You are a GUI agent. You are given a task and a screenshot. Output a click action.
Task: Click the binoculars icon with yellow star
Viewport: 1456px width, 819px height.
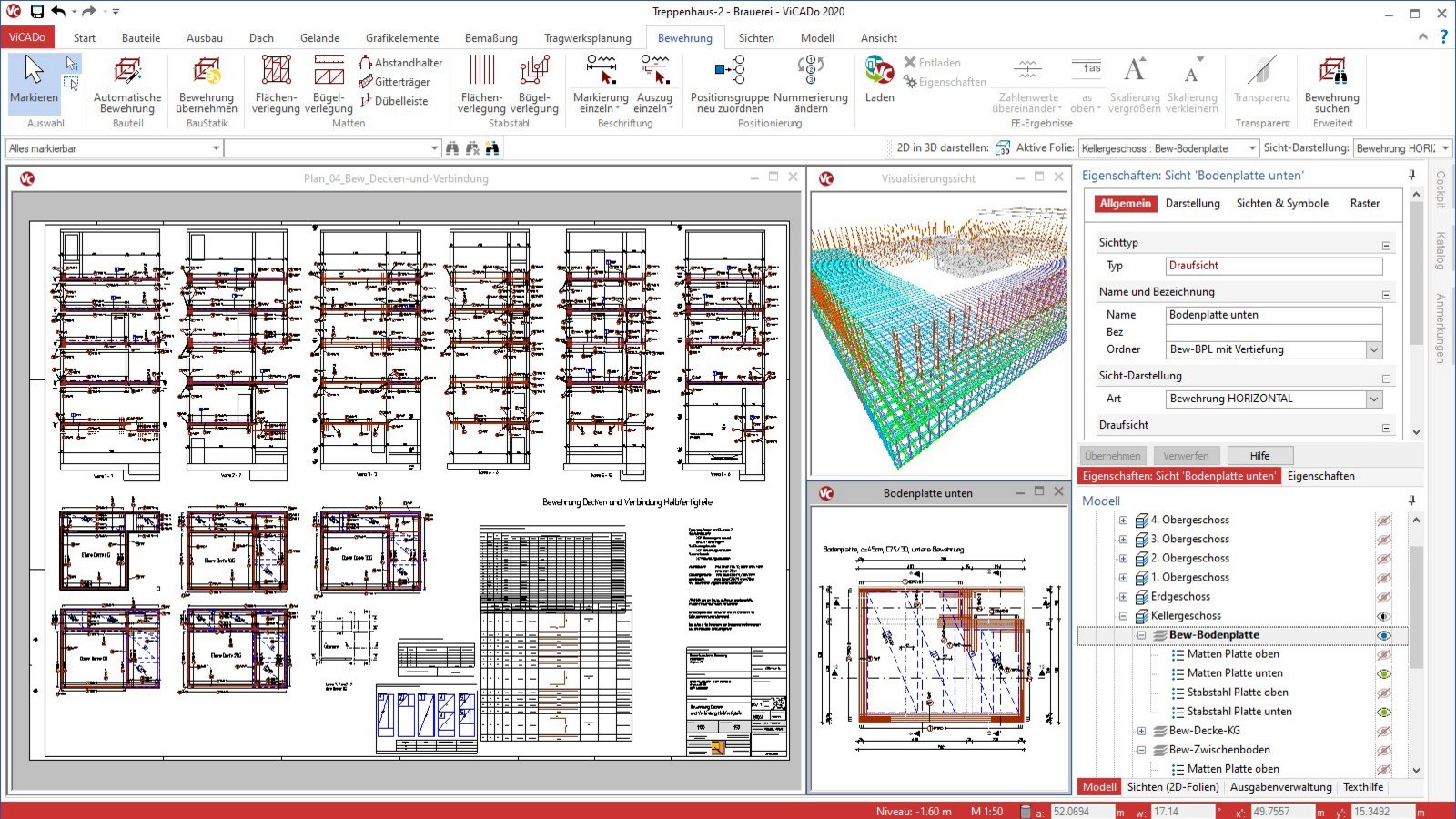(x=492, y=148)
